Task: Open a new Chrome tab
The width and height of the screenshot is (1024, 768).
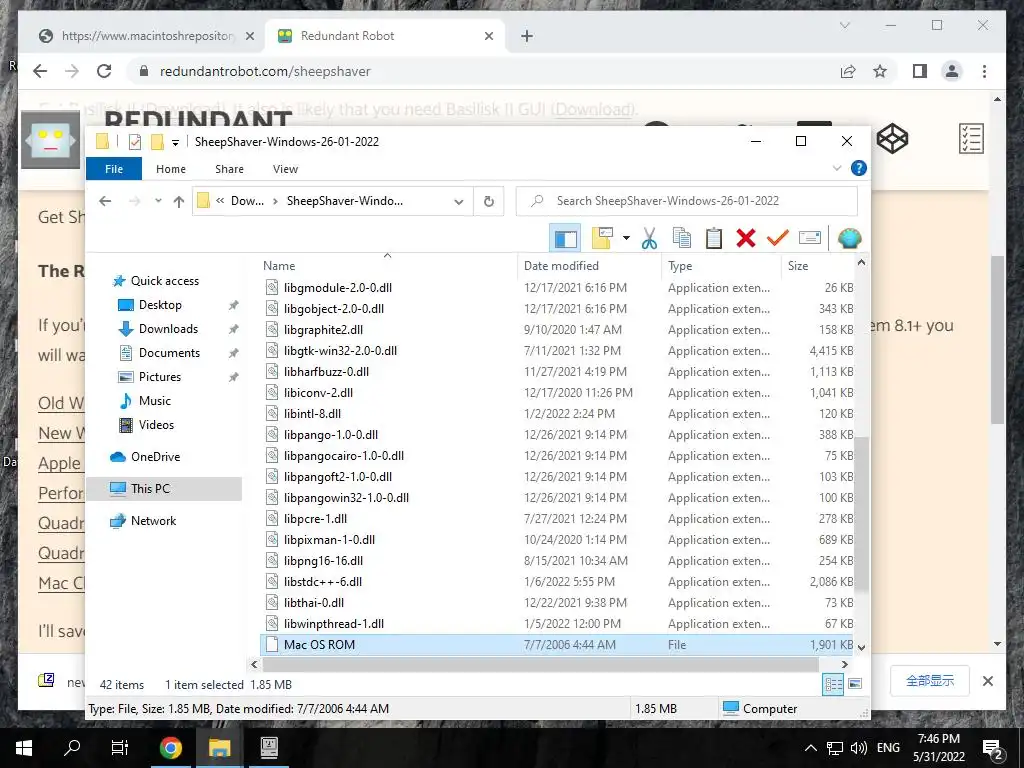Action: [x=527, y=36]
